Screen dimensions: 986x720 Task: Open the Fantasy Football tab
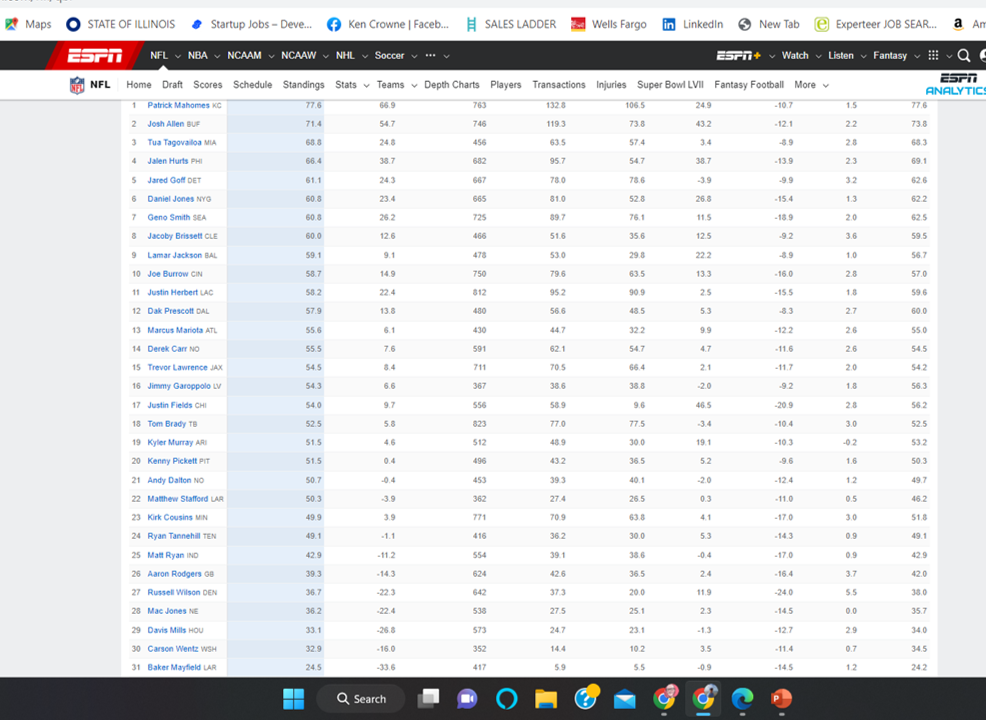point(749,85)
